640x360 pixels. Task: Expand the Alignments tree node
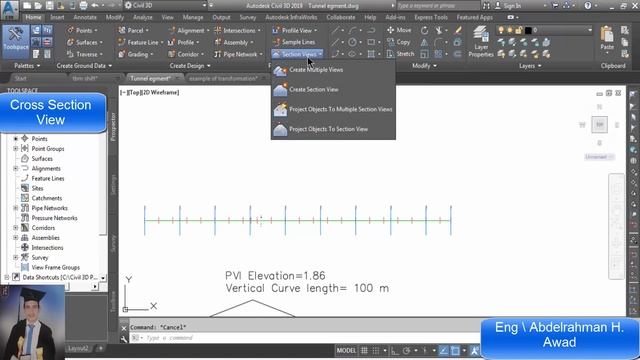tap(16, 168)
